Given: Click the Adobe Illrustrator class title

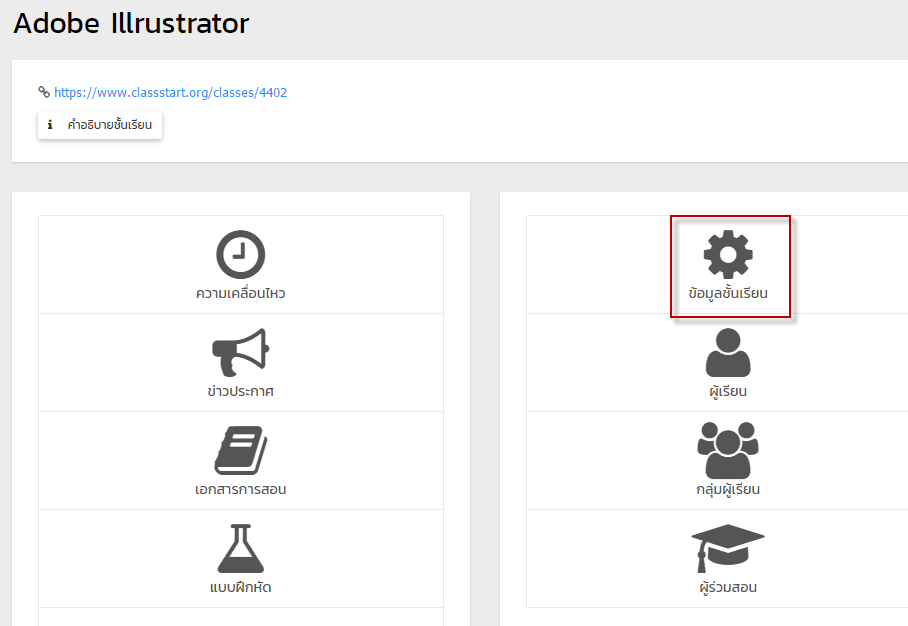Looking at the screenshot, I should pyautogui.click(x=131, y=24).
